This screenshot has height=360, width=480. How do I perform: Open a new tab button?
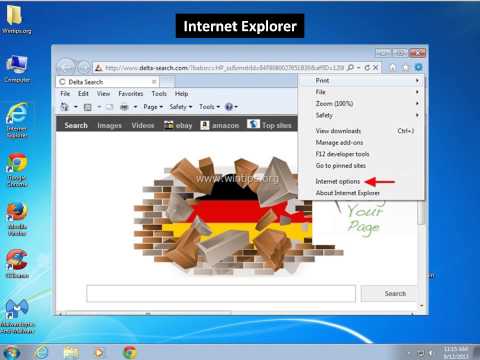(167, 82)
